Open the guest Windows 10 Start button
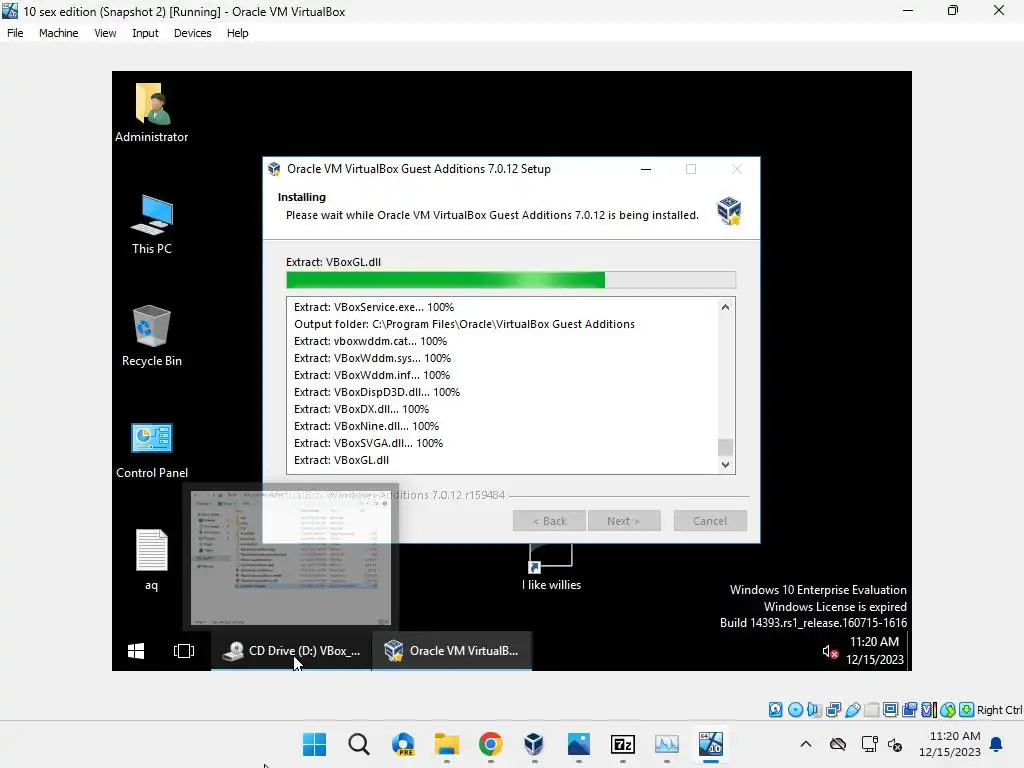The image size is (1024, 768). tap(136, 650)
